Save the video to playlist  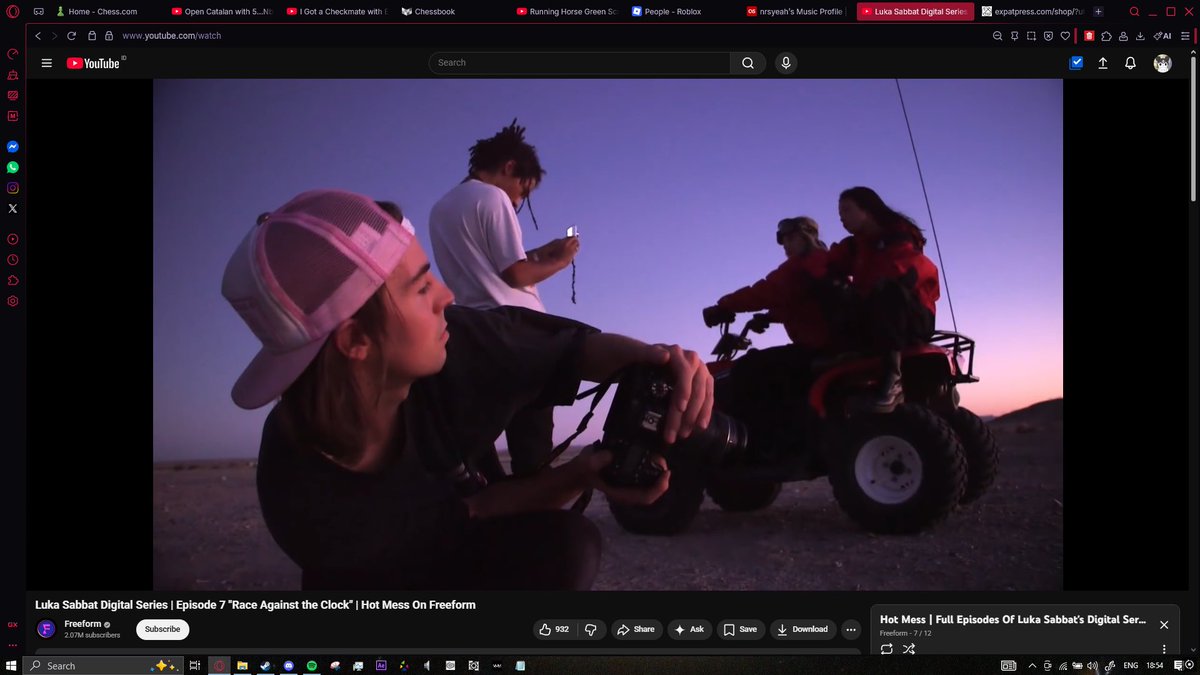click(x=740, y=629)
